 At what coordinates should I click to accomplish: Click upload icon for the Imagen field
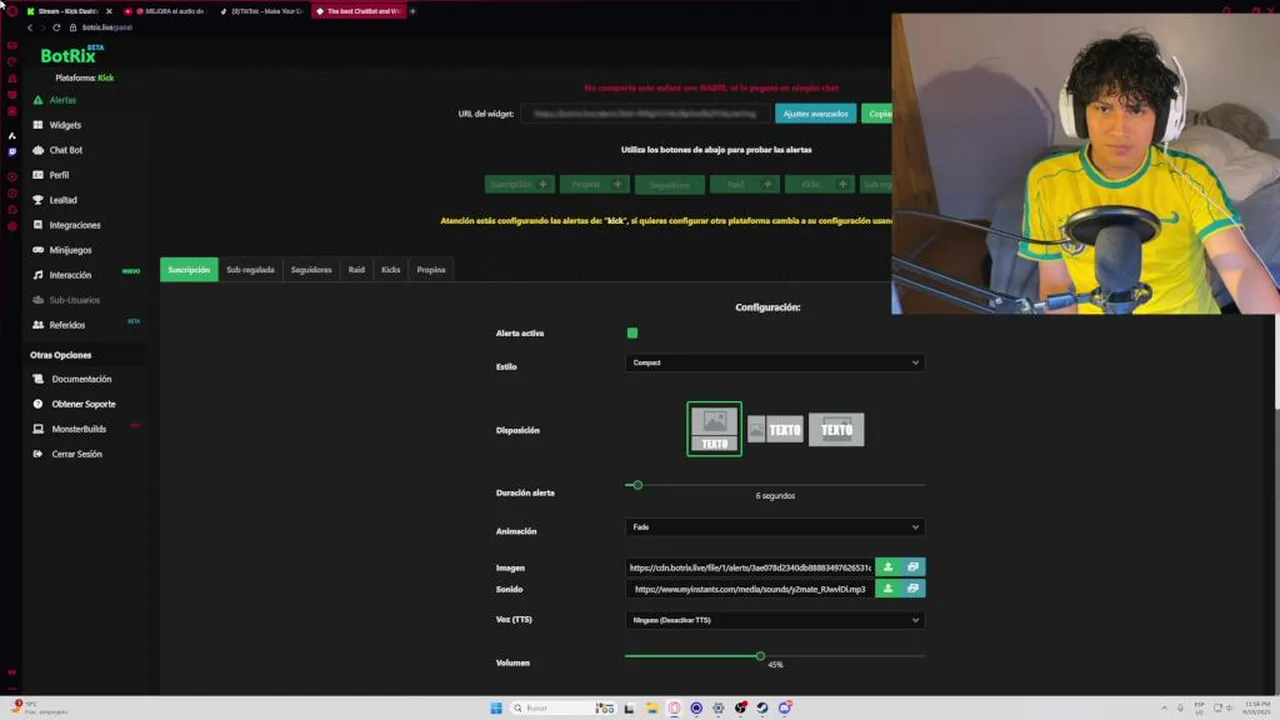click(x=887, y=567)
